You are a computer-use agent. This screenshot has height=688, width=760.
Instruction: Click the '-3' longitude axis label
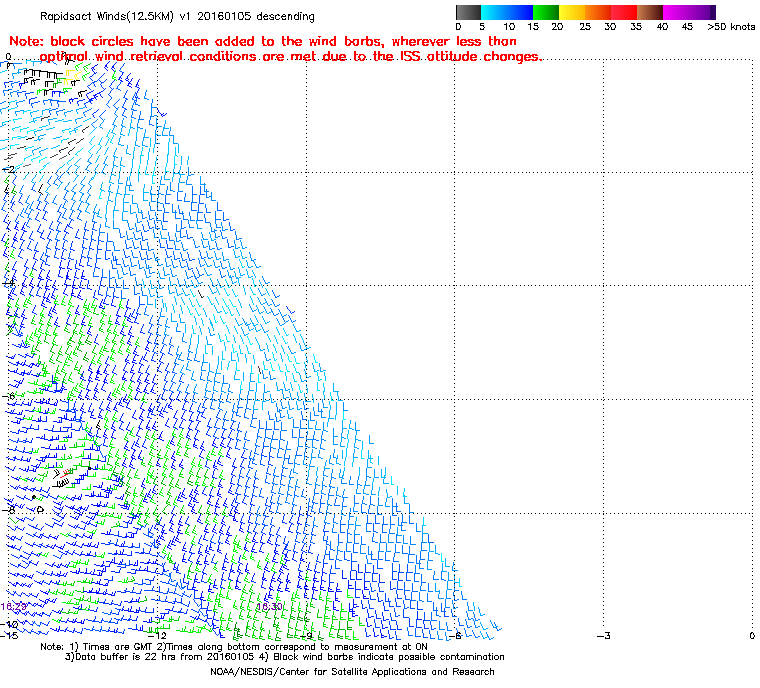[x=603, y=635]
